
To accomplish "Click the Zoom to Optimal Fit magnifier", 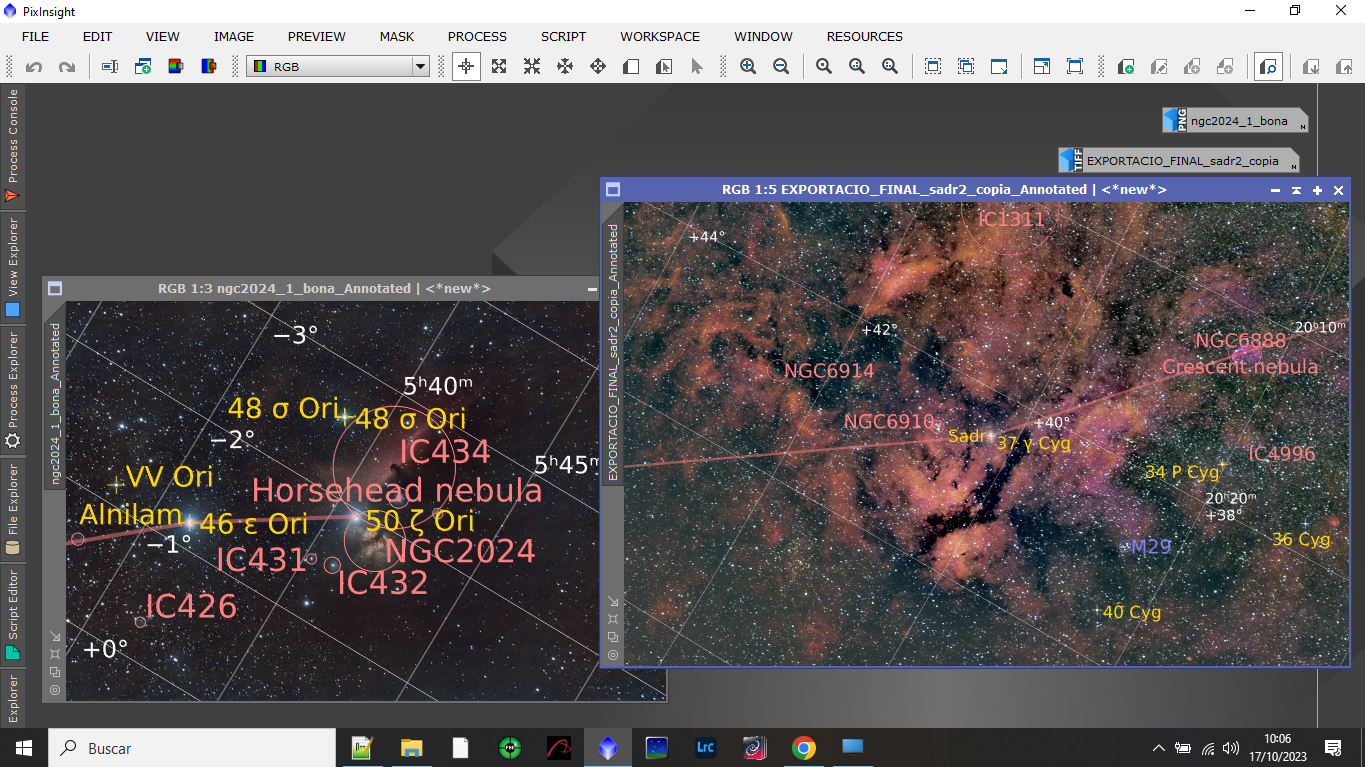I will pyautogui.click(x=890, y=67).
